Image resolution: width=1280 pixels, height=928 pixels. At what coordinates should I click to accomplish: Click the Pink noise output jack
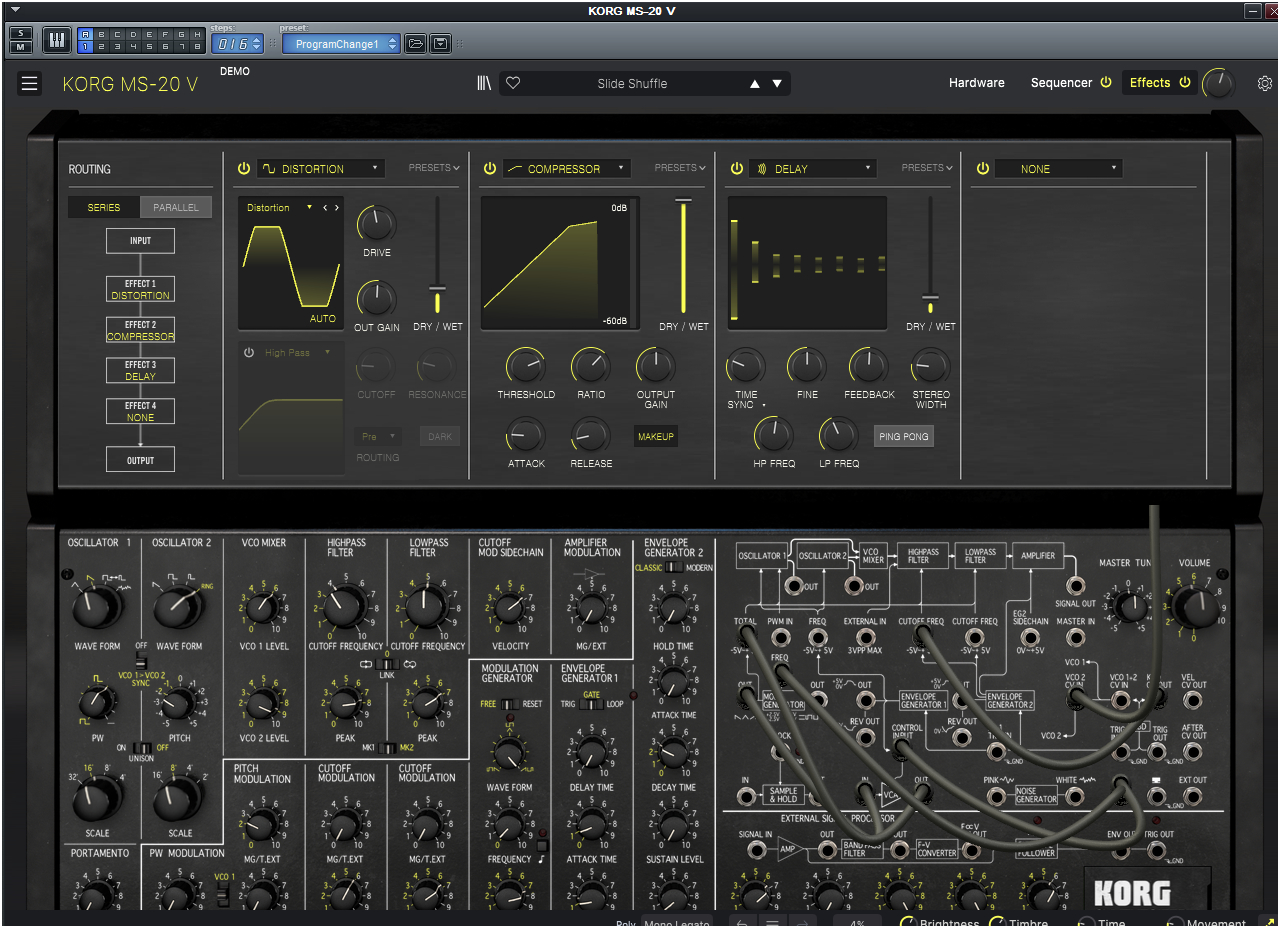point(996,797)
